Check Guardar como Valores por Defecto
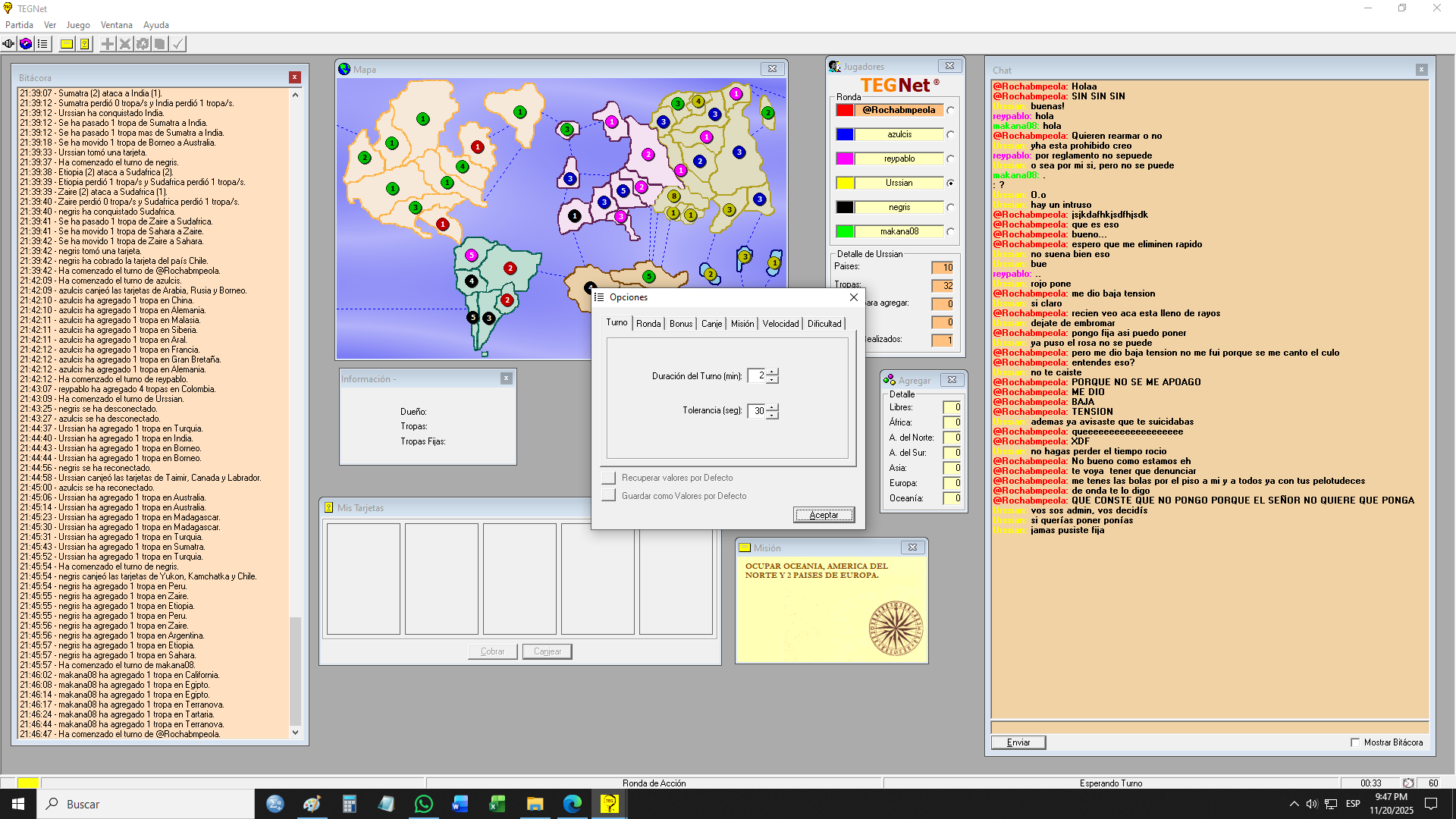 (608, 496)
